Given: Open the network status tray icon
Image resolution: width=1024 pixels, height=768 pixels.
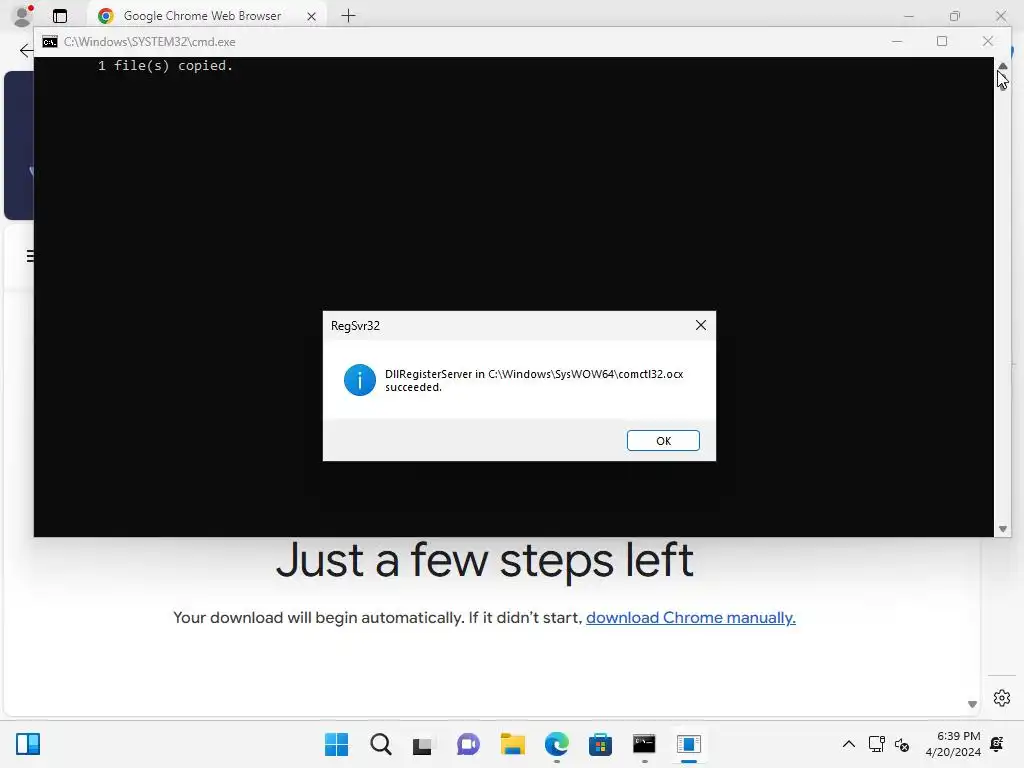Looking at the screenshot, I should click(876, 744).
